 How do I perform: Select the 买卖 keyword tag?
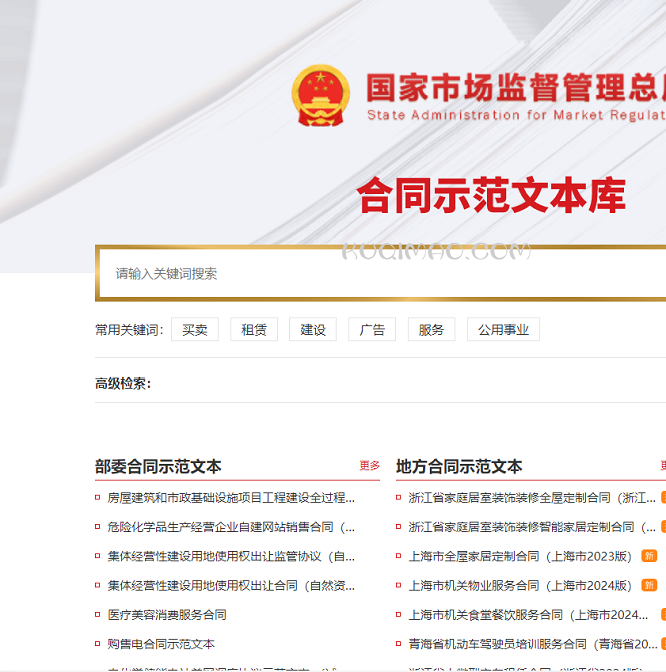point(195,330)
